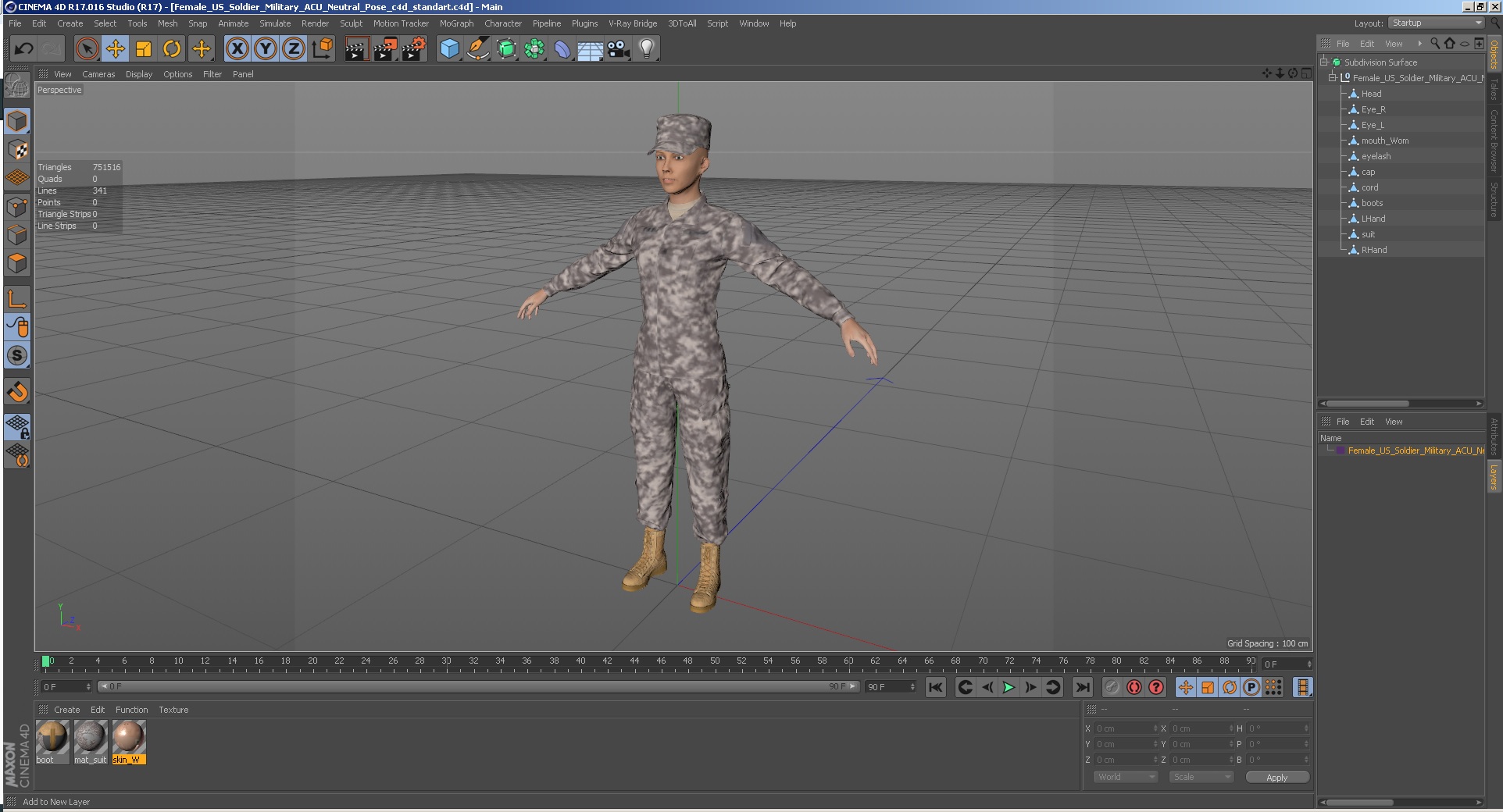The width and height of the screenshot is (1503, 812).
Task: Open the Layout Startup dropdown
Action: [1436, 23]
